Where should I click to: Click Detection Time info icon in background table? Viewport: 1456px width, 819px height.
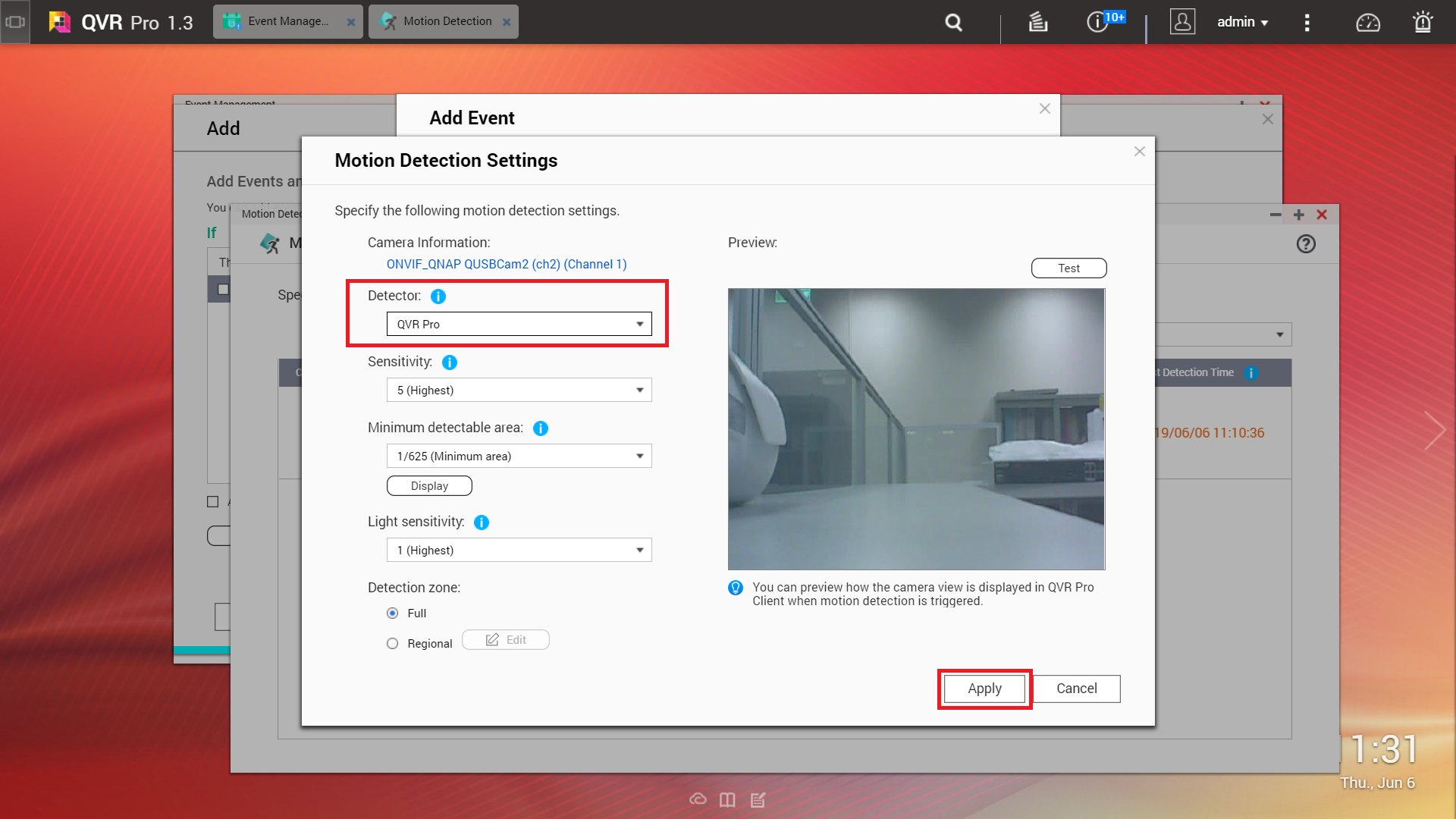point(1251,372)
